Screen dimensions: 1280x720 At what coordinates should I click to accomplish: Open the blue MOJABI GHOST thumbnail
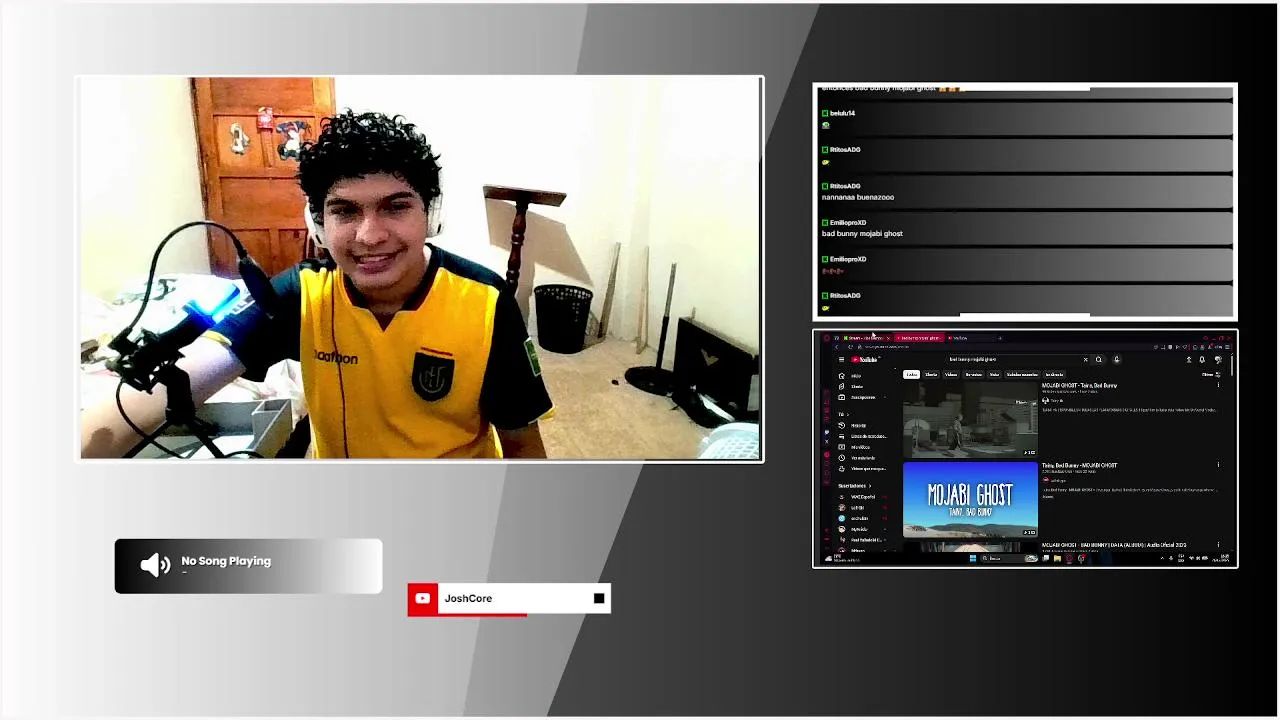[x=970, y=500]
